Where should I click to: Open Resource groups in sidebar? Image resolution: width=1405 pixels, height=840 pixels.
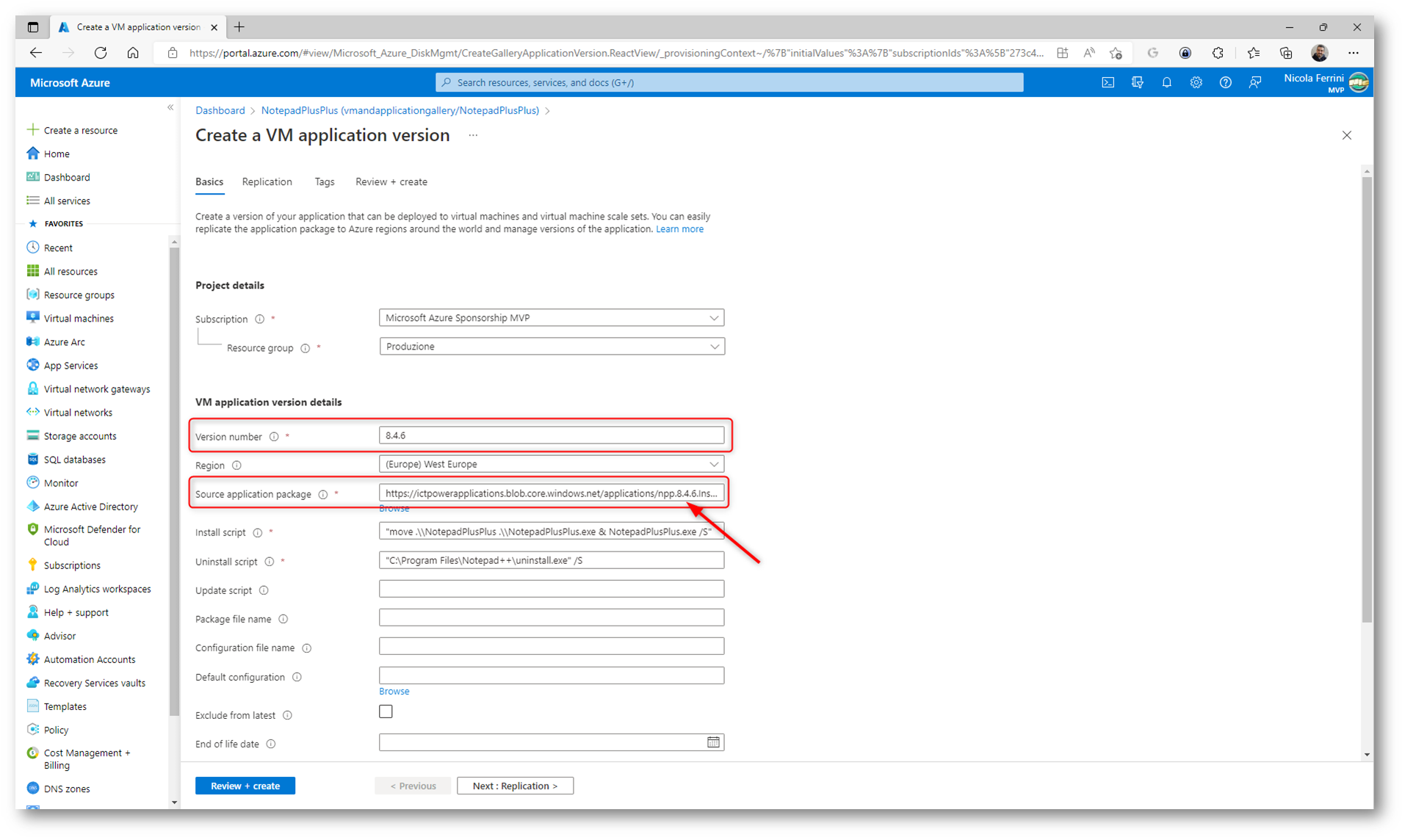coord(79,295)
